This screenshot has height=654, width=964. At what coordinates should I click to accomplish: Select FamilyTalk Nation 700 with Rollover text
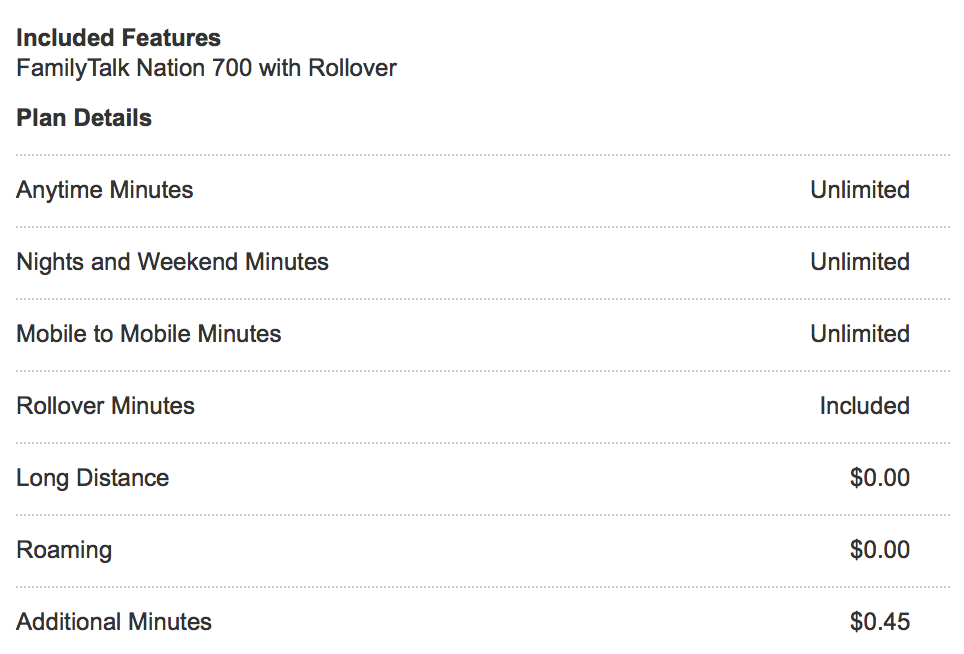point(207,68)
